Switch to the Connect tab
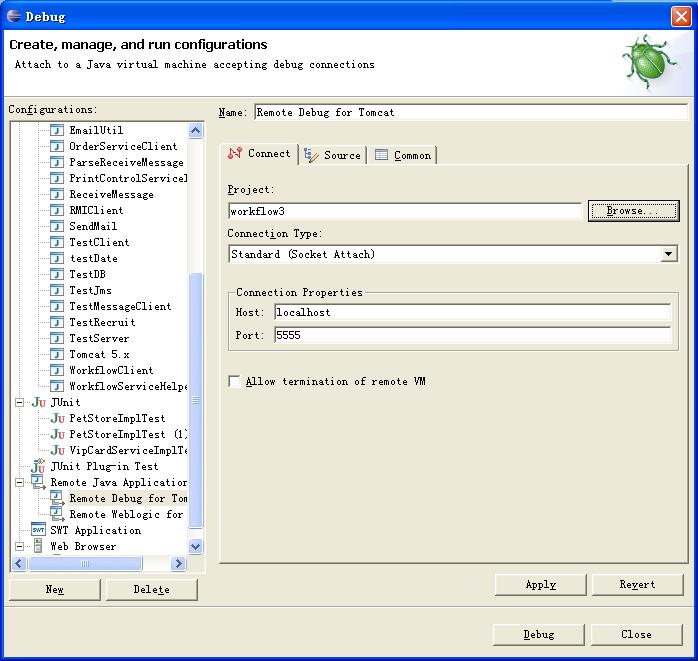The width and height of the screenshot is (698, 661). click(259, 154)
